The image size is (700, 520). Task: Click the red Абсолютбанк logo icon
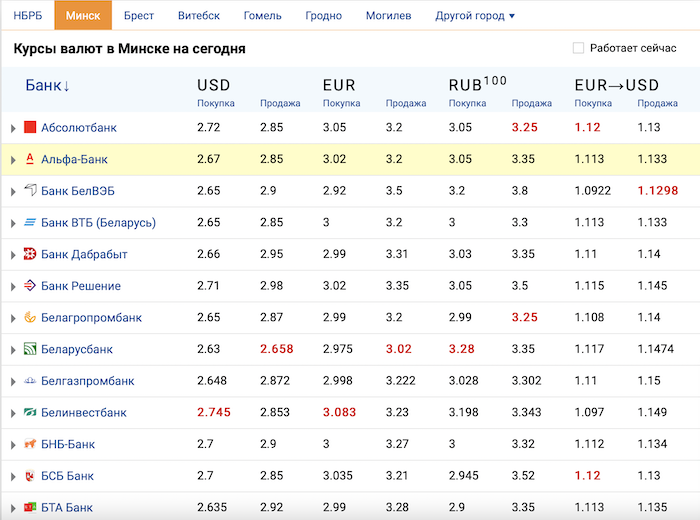pos(30,128)
